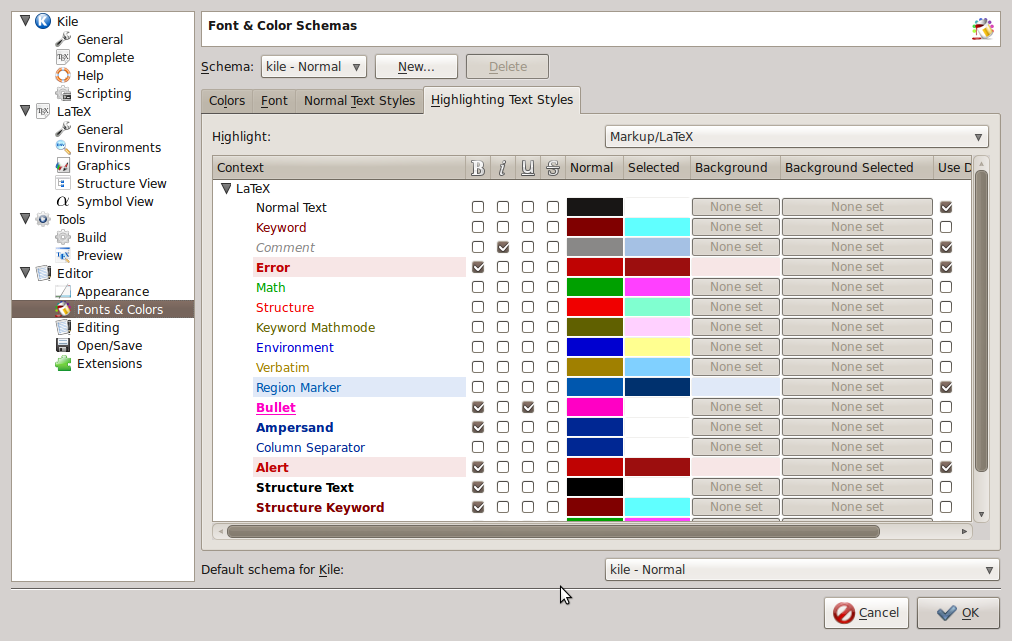Click the Italic column header icon

[x=503, y=168]
